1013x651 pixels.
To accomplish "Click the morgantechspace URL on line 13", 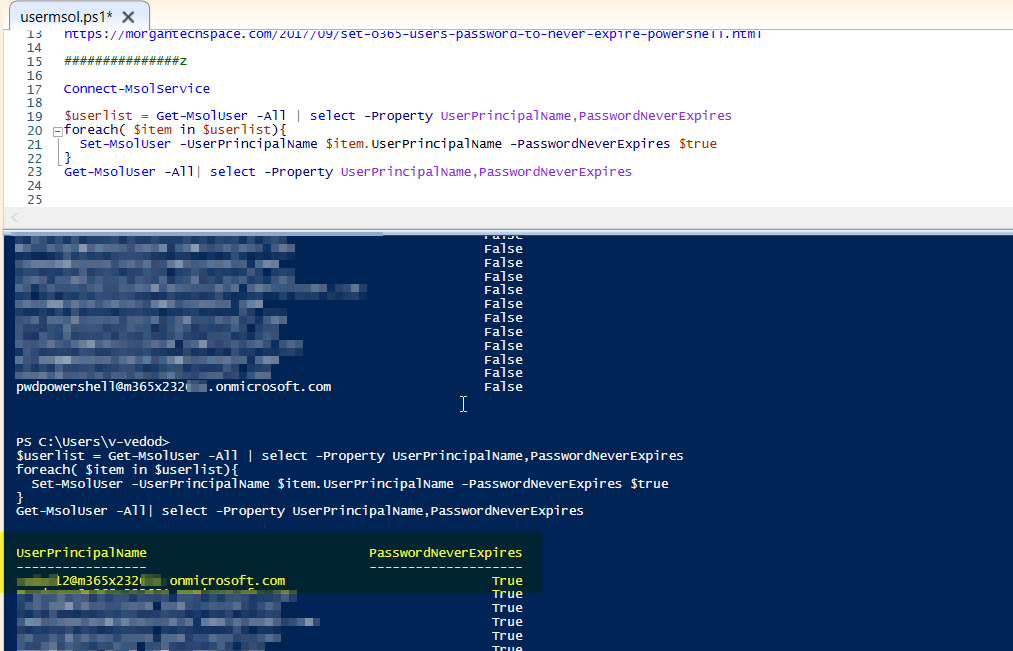I will 413,34.
